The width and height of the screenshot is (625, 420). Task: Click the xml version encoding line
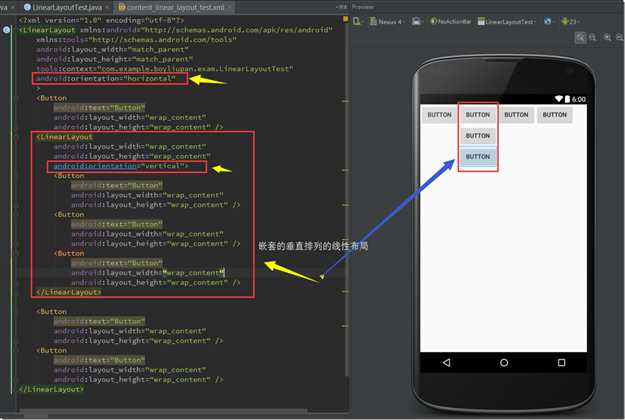[x=101, y=20]
